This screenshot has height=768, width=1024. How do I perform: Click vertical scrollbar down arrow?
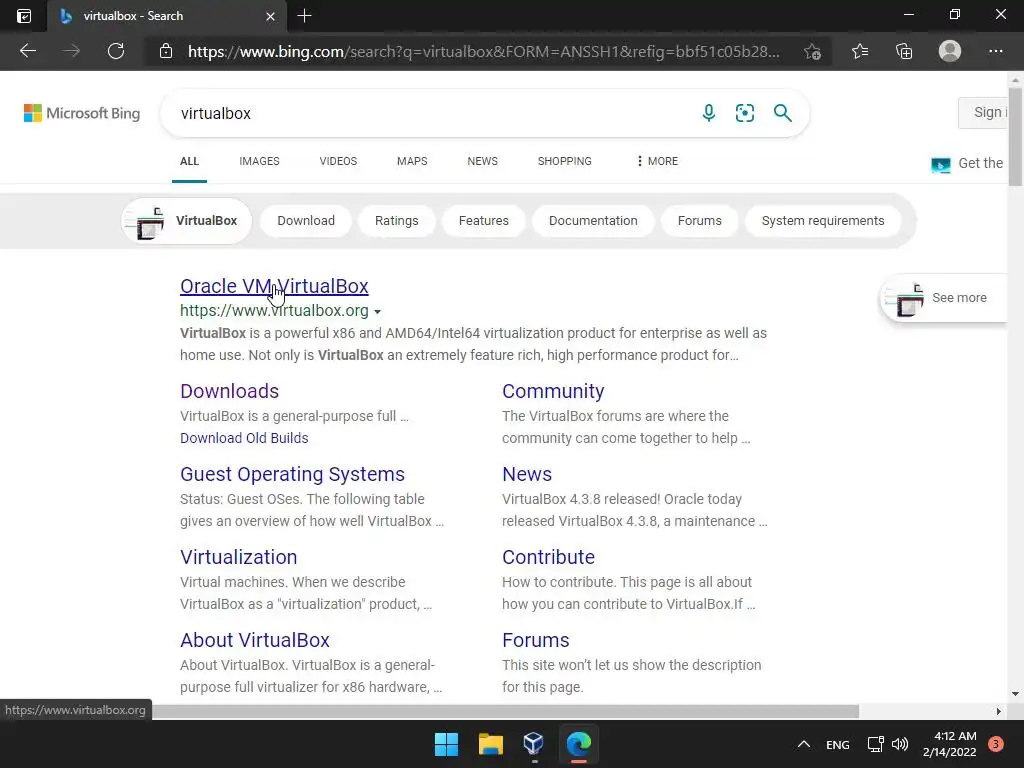[x=1016, y=694]
